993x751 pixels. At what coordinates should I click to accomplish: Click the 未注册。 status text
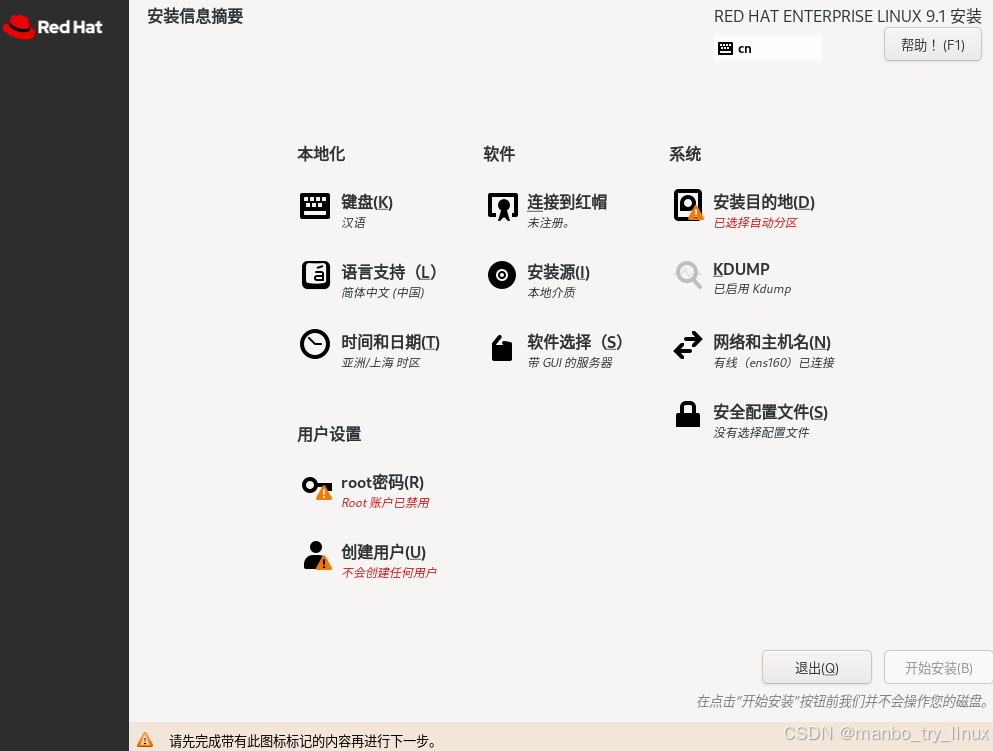point(548,223)
